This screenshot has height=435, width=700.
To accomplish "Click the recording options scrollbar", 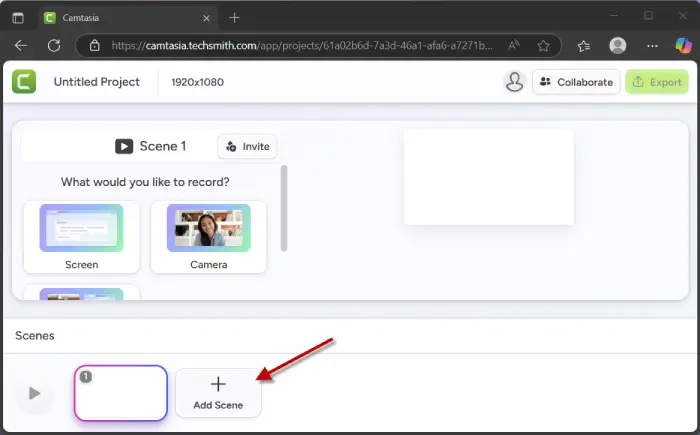I will tap(284, 208).
